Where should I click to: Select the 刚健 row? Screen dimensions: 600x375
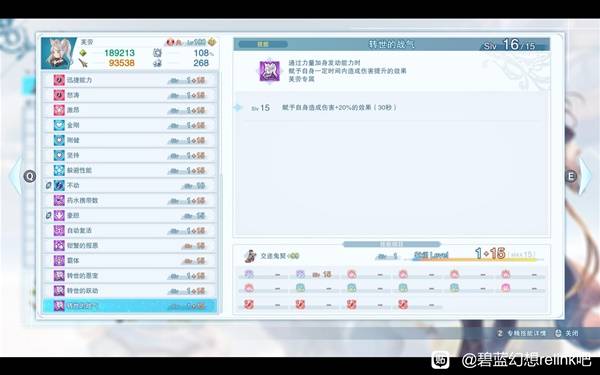click(x=130, y=140)
